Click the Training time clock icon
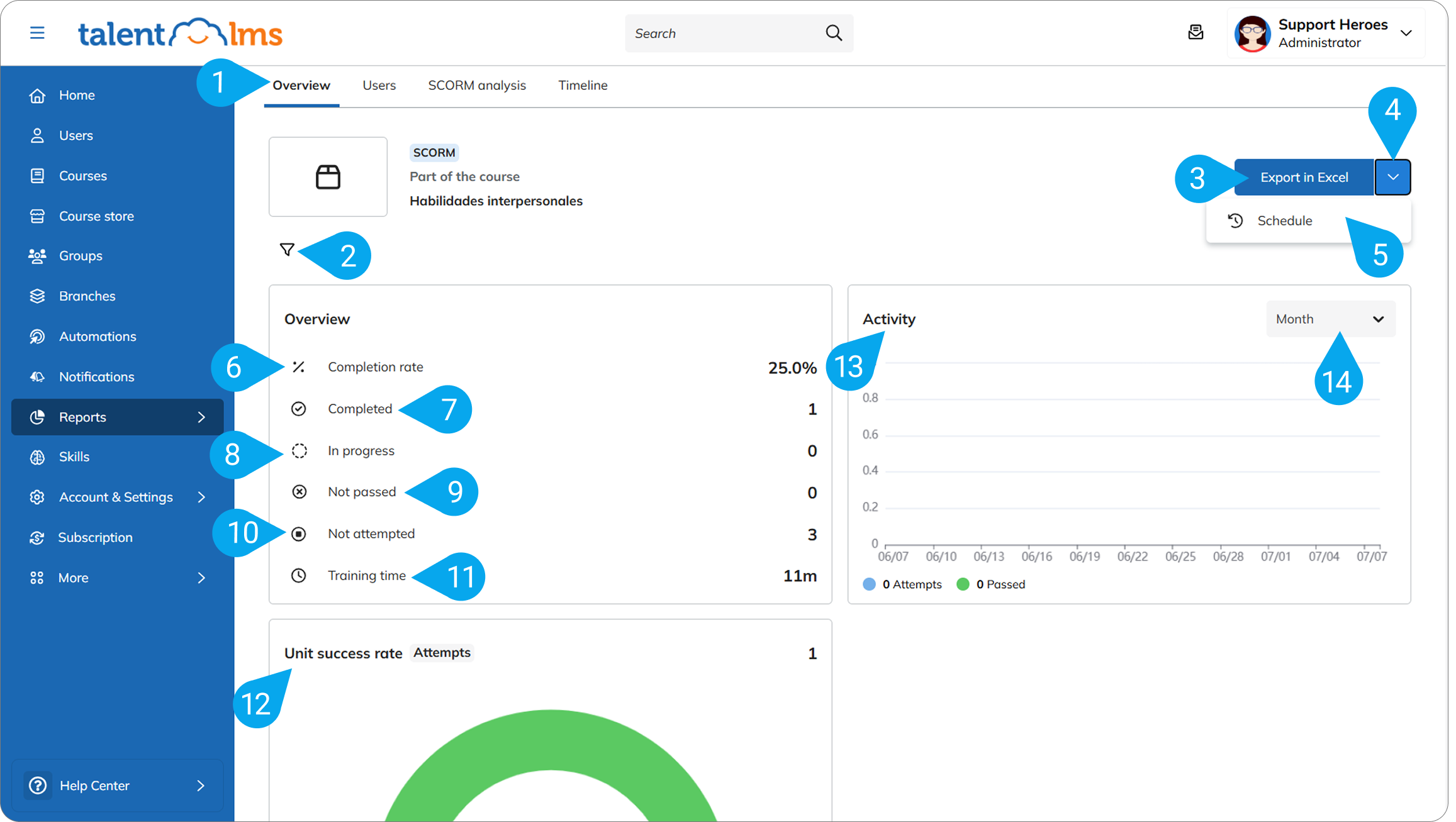Image resolution: width=1456 pixels, height=822 pixels. pyautogui.click(x=299, y=575)
